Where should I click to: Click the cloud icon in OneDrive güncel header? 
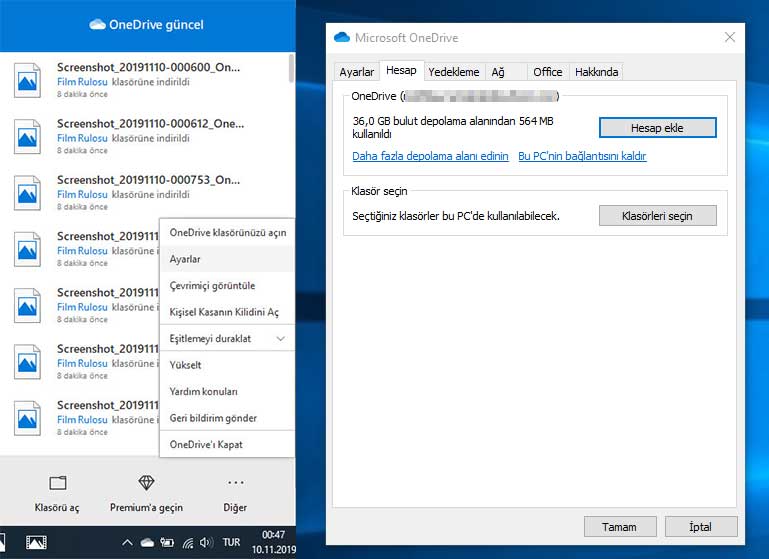pos(98,25)
